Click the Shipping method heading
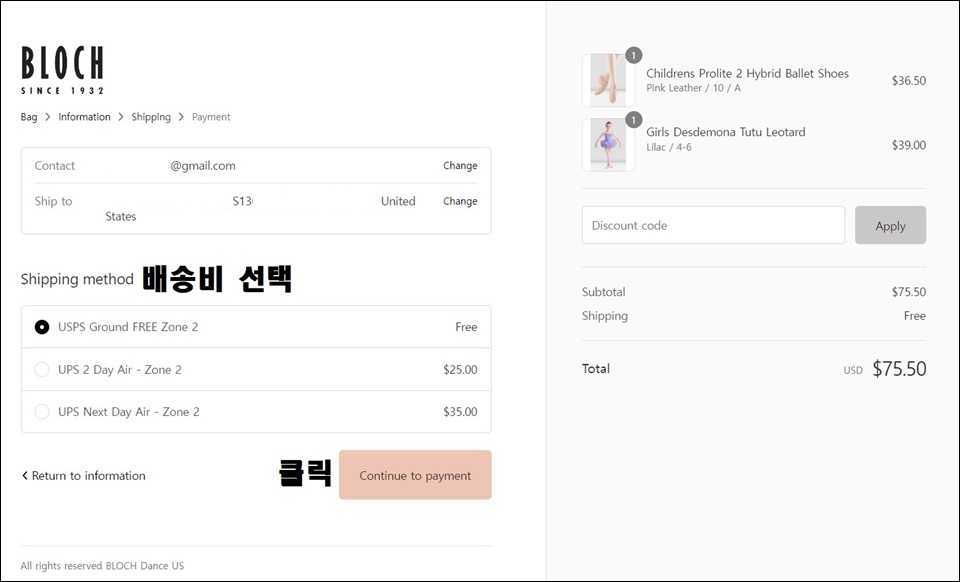The height and width of the screenshot is (582, 960). (77, 279)
